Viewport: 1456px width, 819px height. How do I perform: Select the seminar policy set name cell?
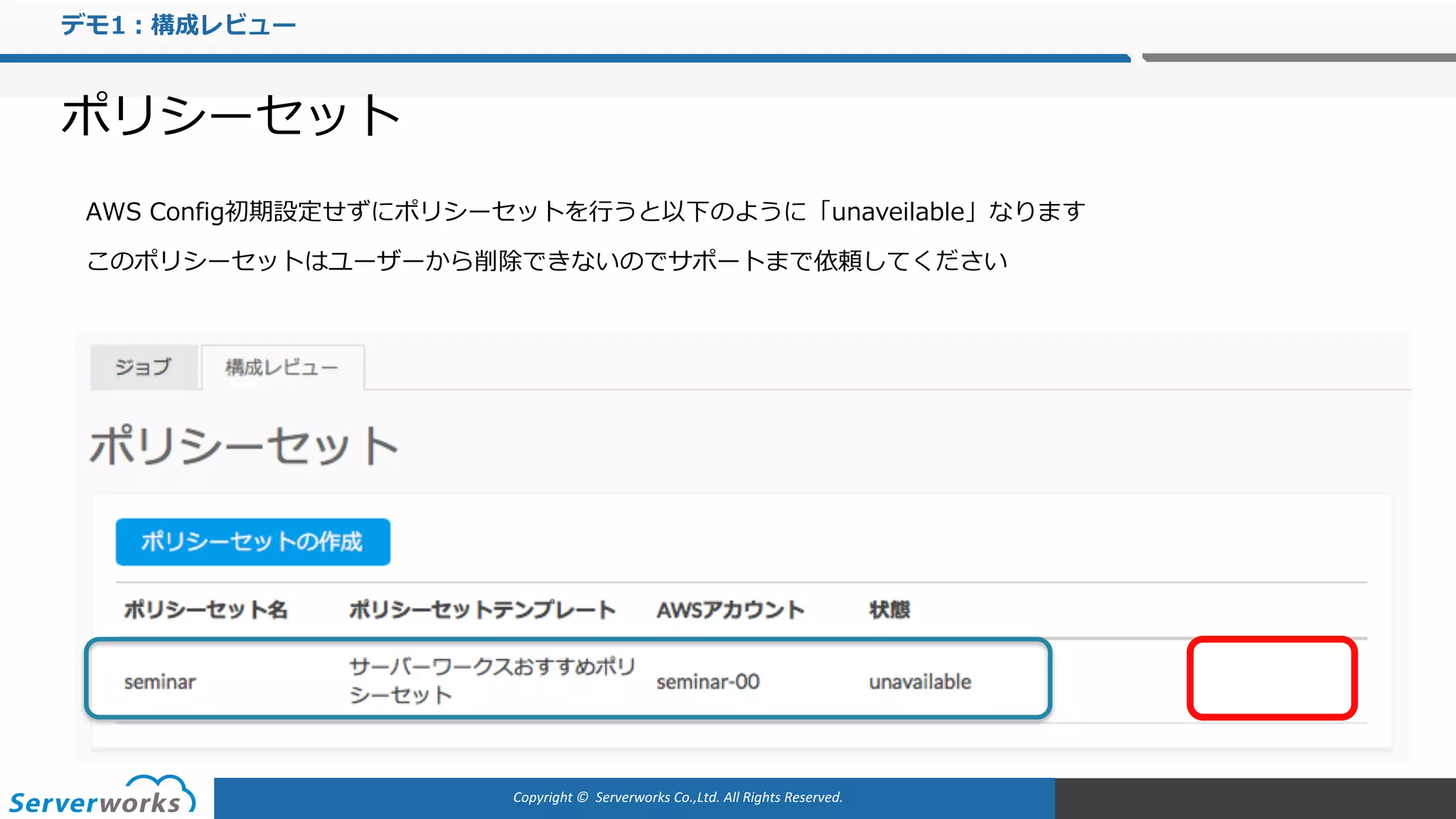160,682
